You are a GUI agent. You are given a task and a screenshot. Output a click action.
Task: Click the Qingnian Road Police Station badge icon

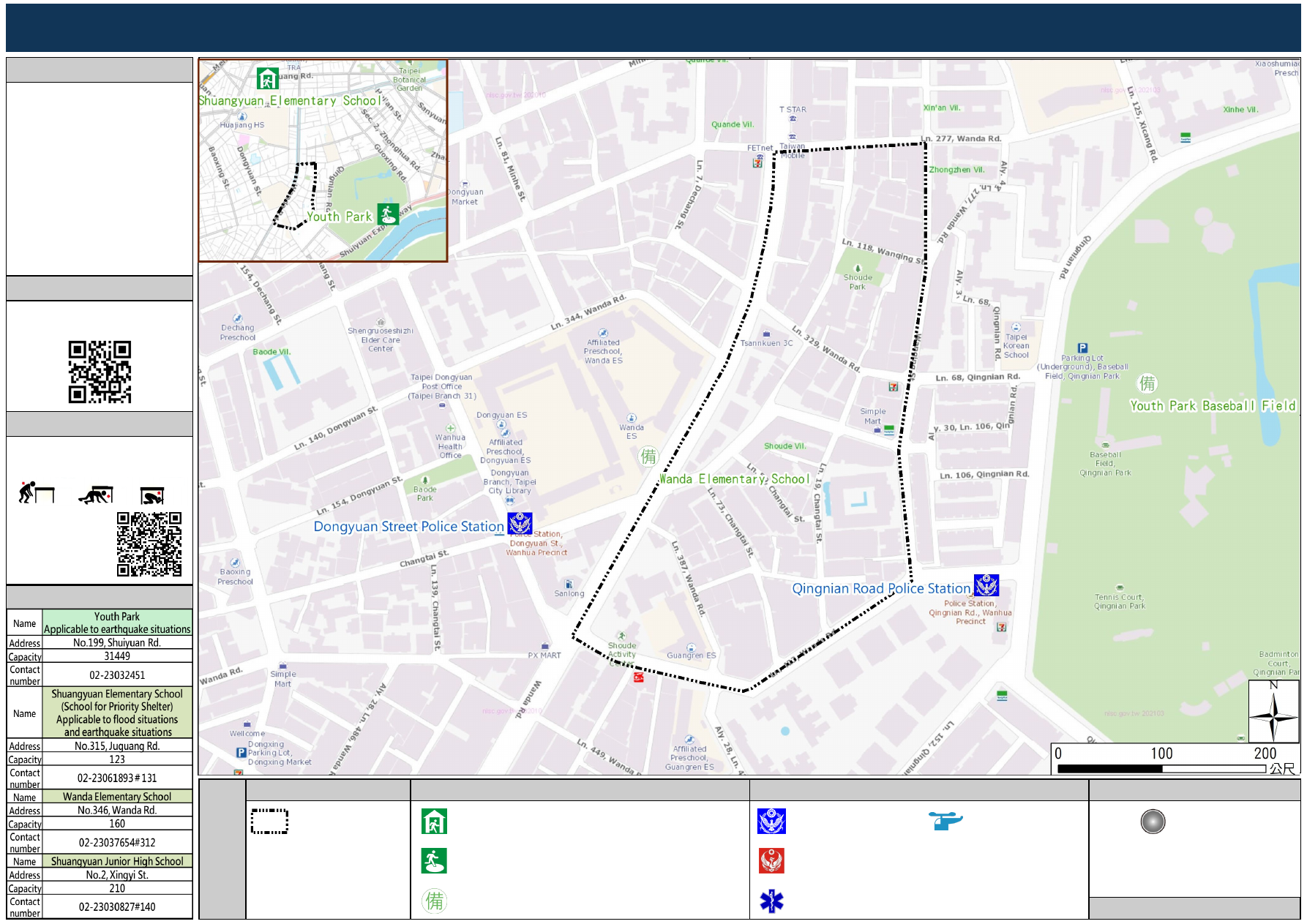[x=986, y=585]
